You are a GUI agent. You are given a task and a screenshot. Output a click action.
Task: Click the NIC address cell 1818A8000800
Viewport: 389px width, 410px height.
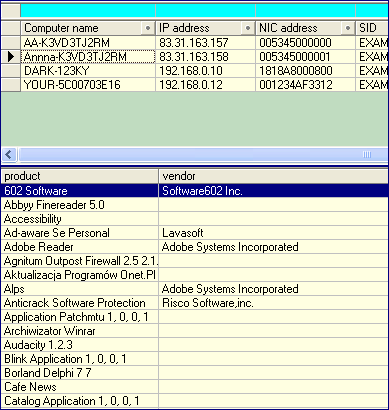coord(305,71)
